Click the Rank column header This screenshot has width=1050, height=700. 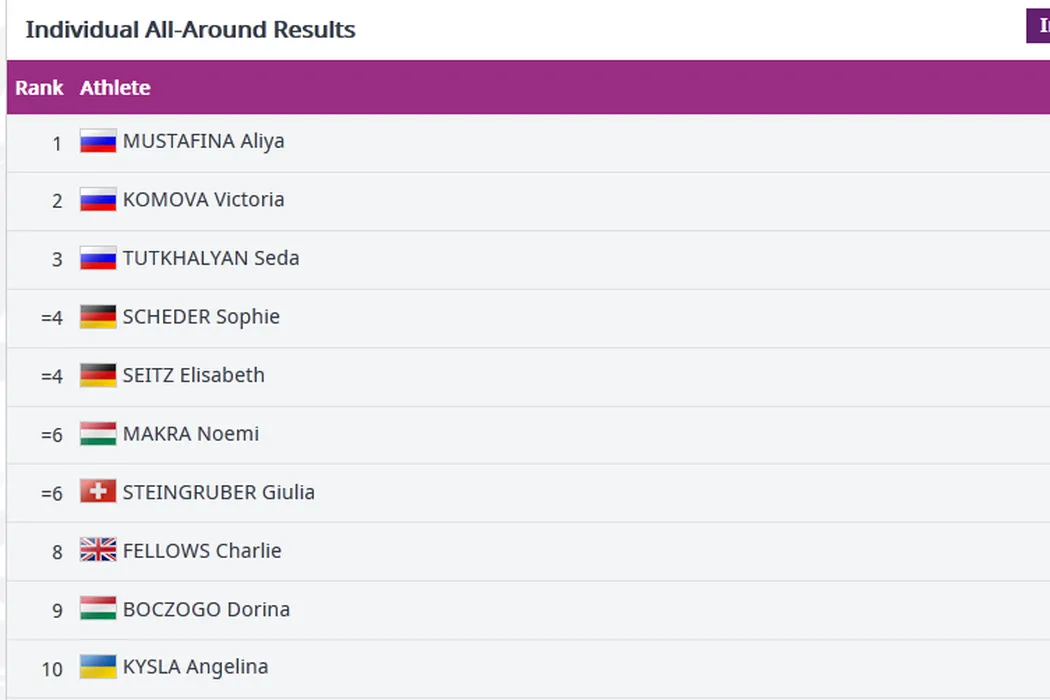tap(39, 88)
